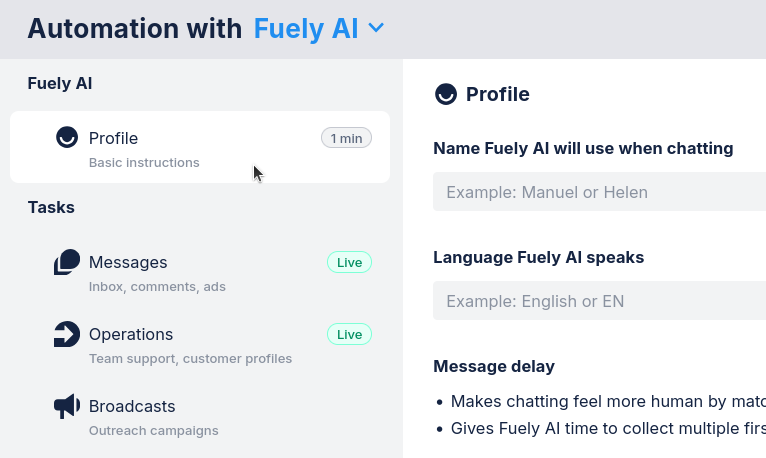Click the Tasks sidebar section label
Viewport: 766px width, 458px height.
[x=51, y=207]
